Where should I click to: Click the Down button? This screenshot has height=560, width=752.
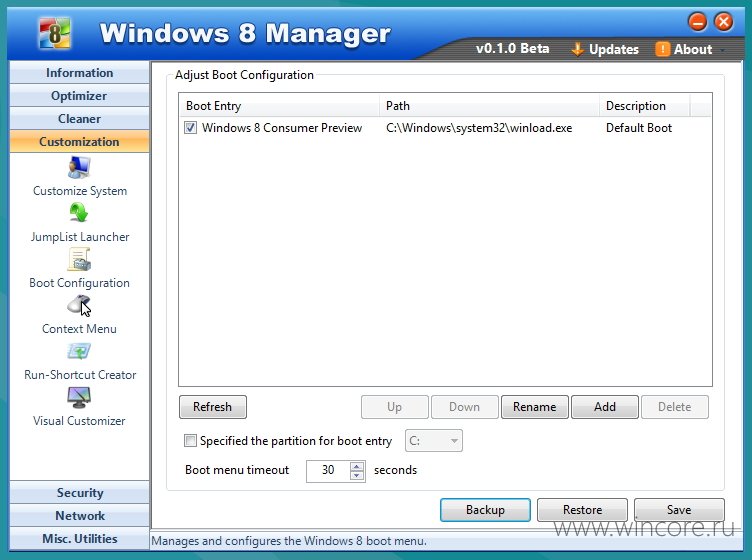pyautogui.click(x=464, y=407)
